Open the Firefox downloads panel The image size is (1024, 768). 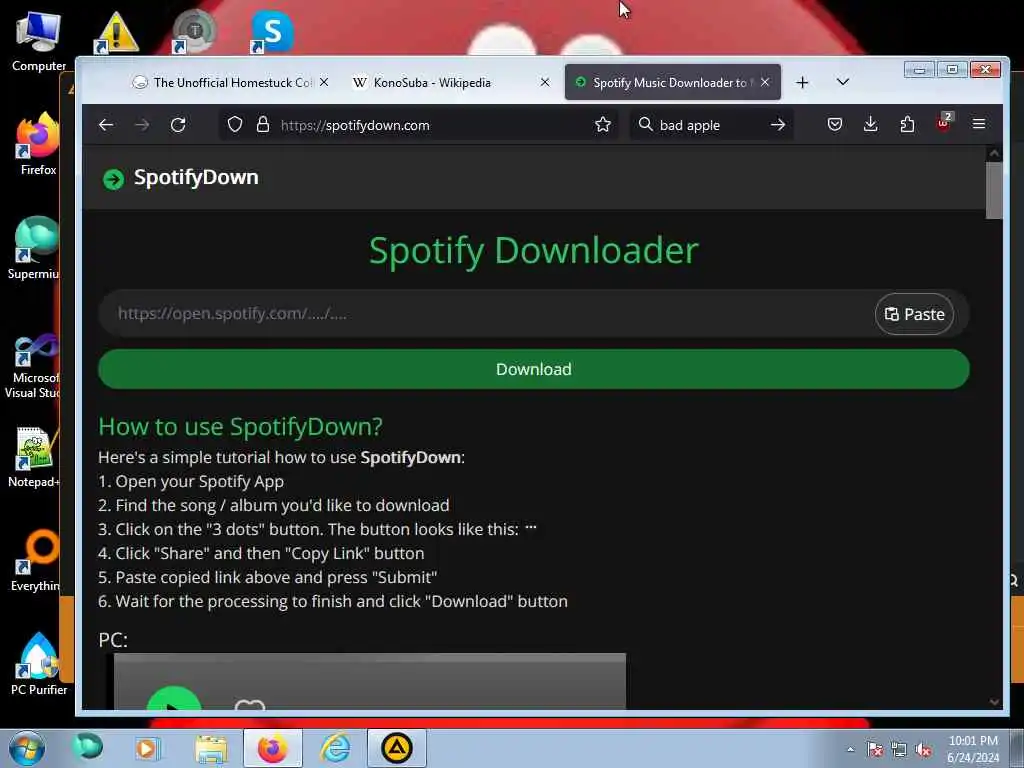point(871,124)
